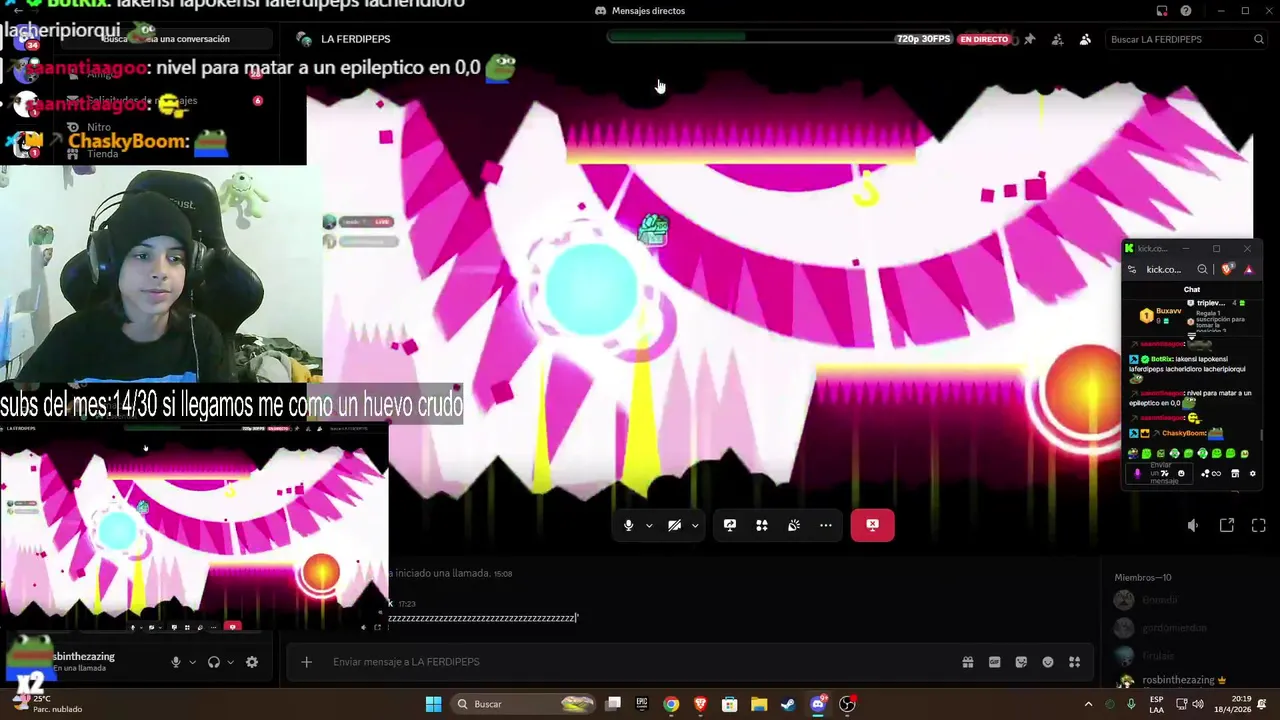This screenshot has height=720, width=1280.
Task: Open microphone options arrow in call controls
Action: click(649, 526)
